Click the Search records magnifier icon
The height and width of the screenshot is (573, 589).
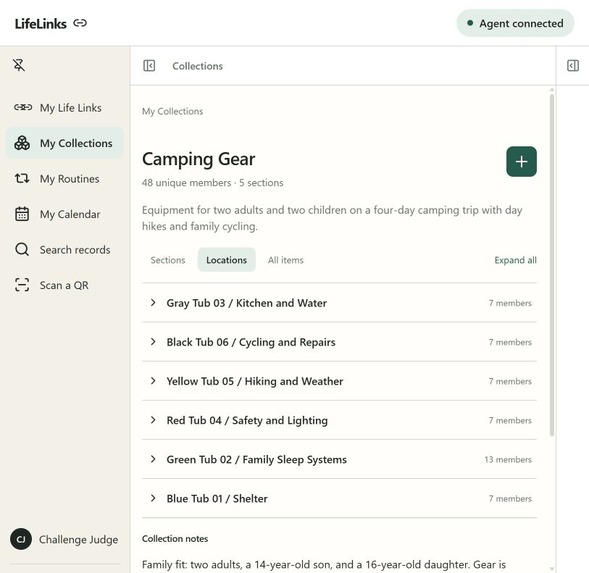[x=22, y=249]
